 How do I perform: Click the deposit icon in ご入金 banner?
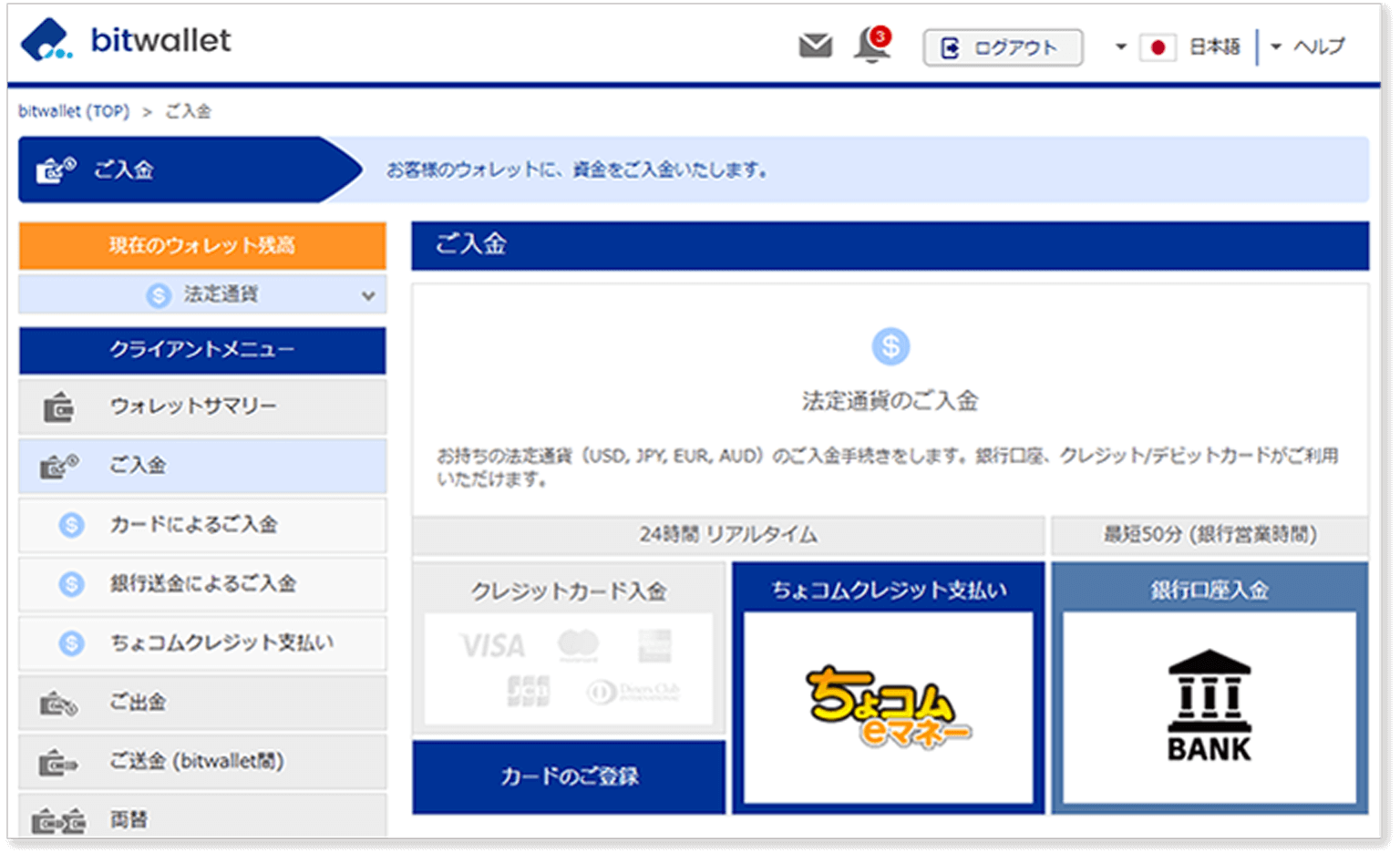56,170
